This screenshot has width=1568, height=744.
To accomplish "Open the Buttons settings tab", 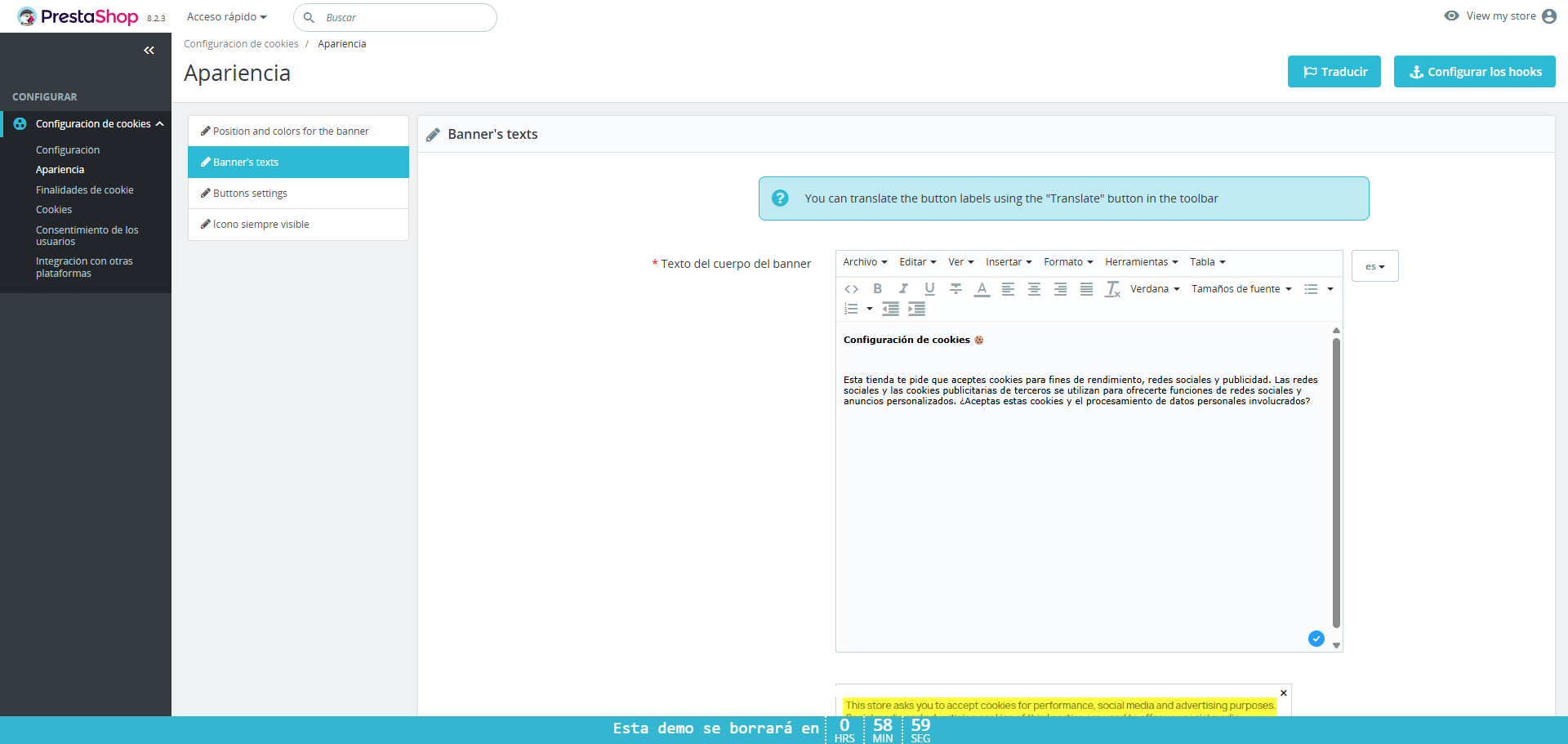I will 298,194.
